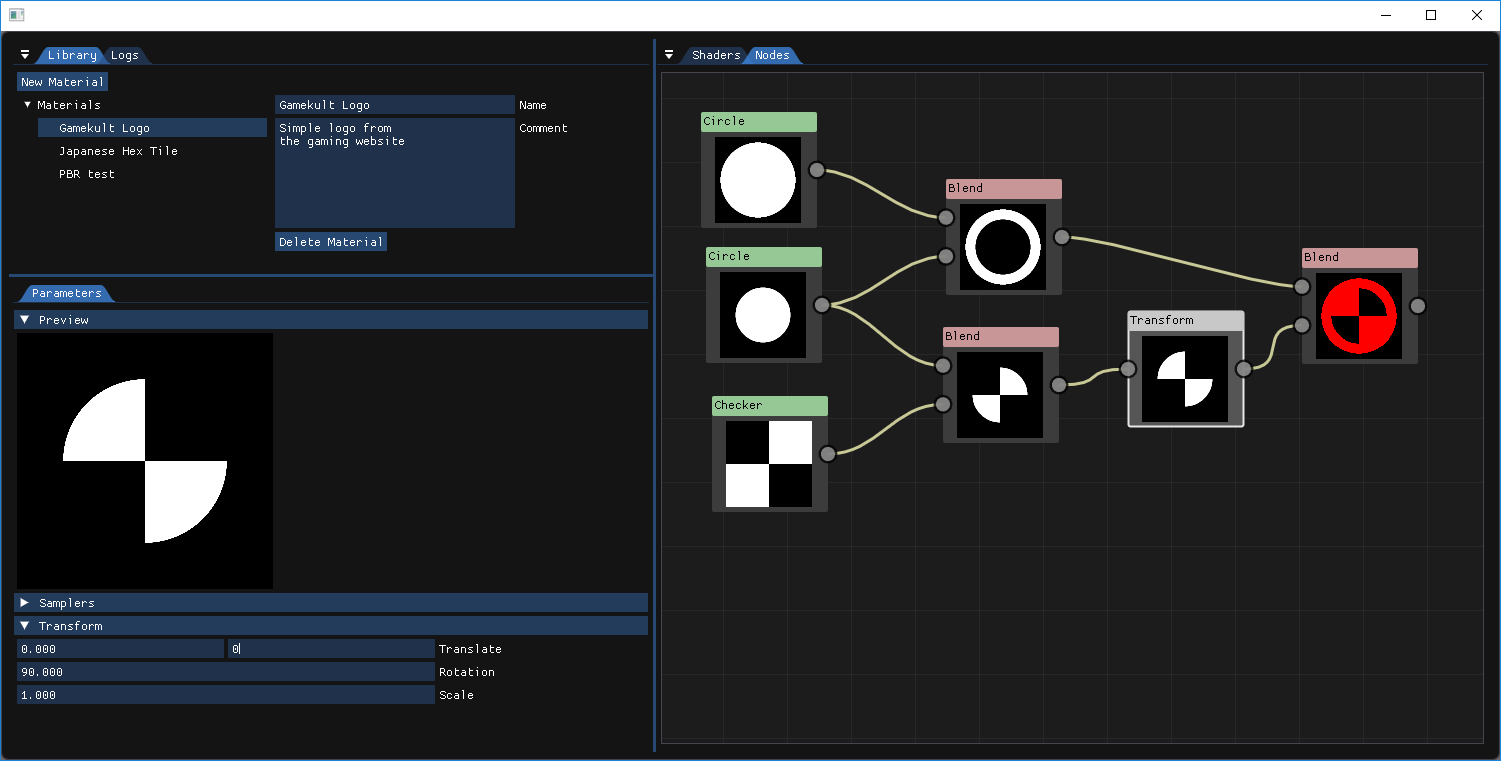Select the Transform node header
Screen dimensions: 1501x761
pos(1186,321)
